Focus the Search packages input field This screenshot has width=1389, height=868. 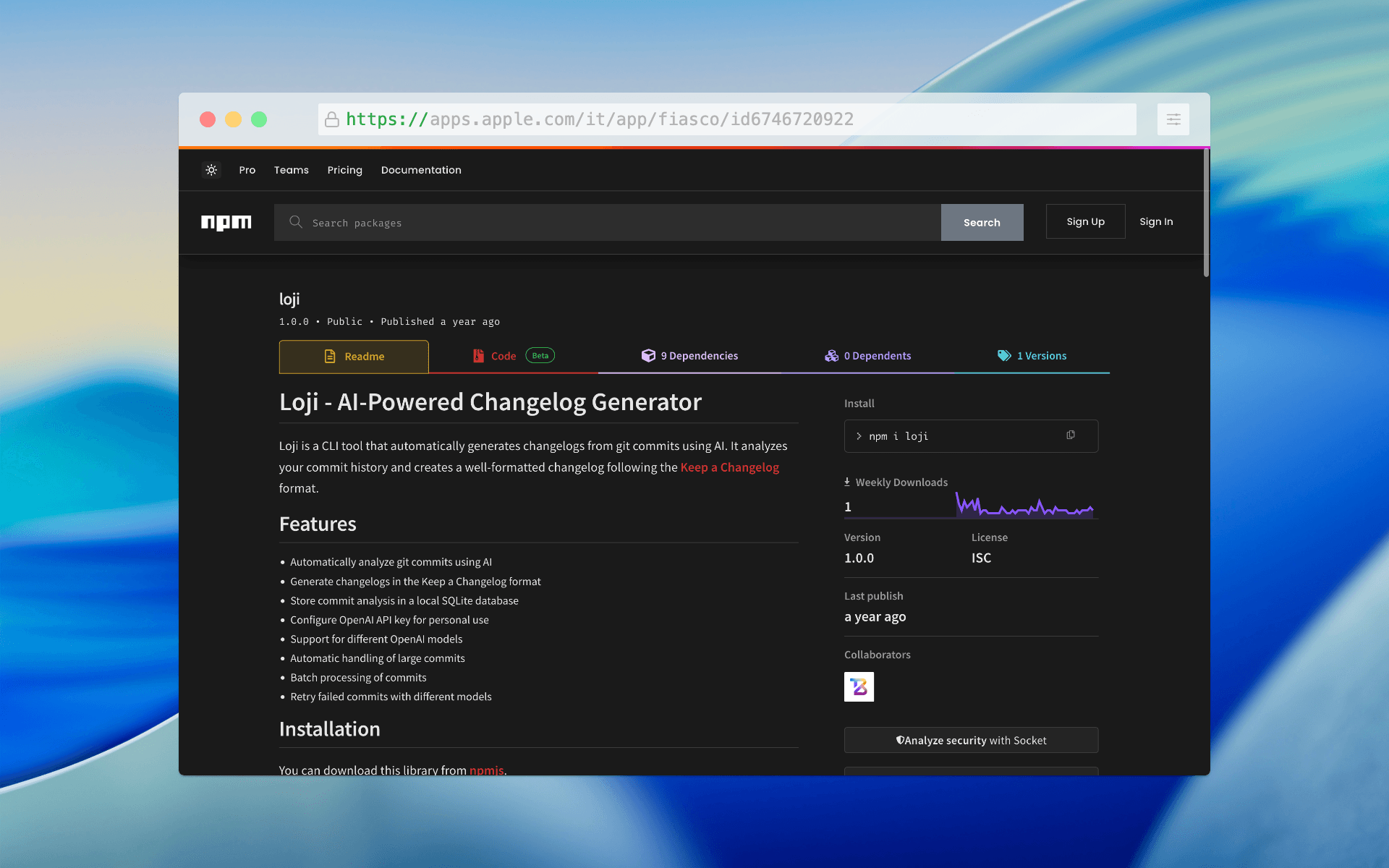[608, 222]
